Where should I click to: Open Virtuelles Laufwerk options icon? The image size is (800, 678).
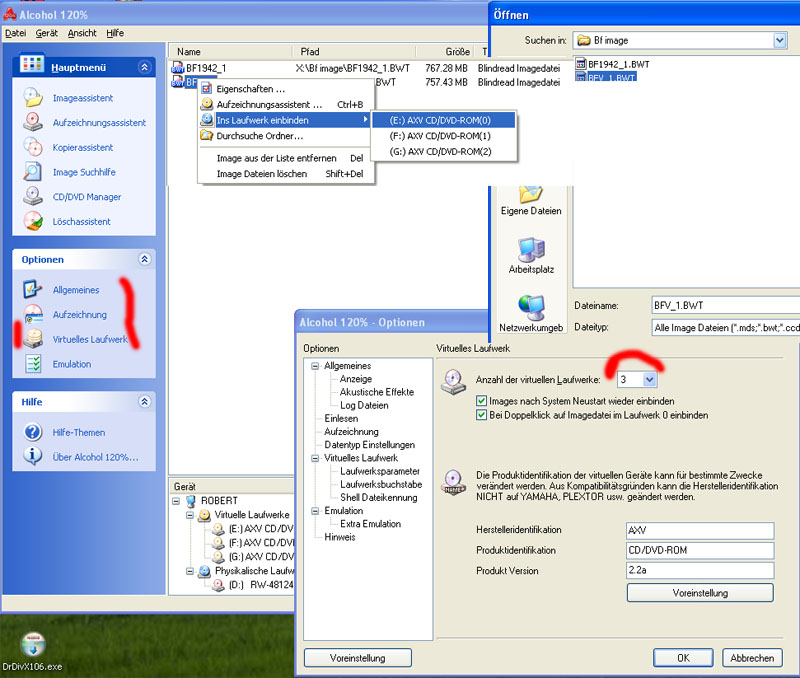[34, 339]
